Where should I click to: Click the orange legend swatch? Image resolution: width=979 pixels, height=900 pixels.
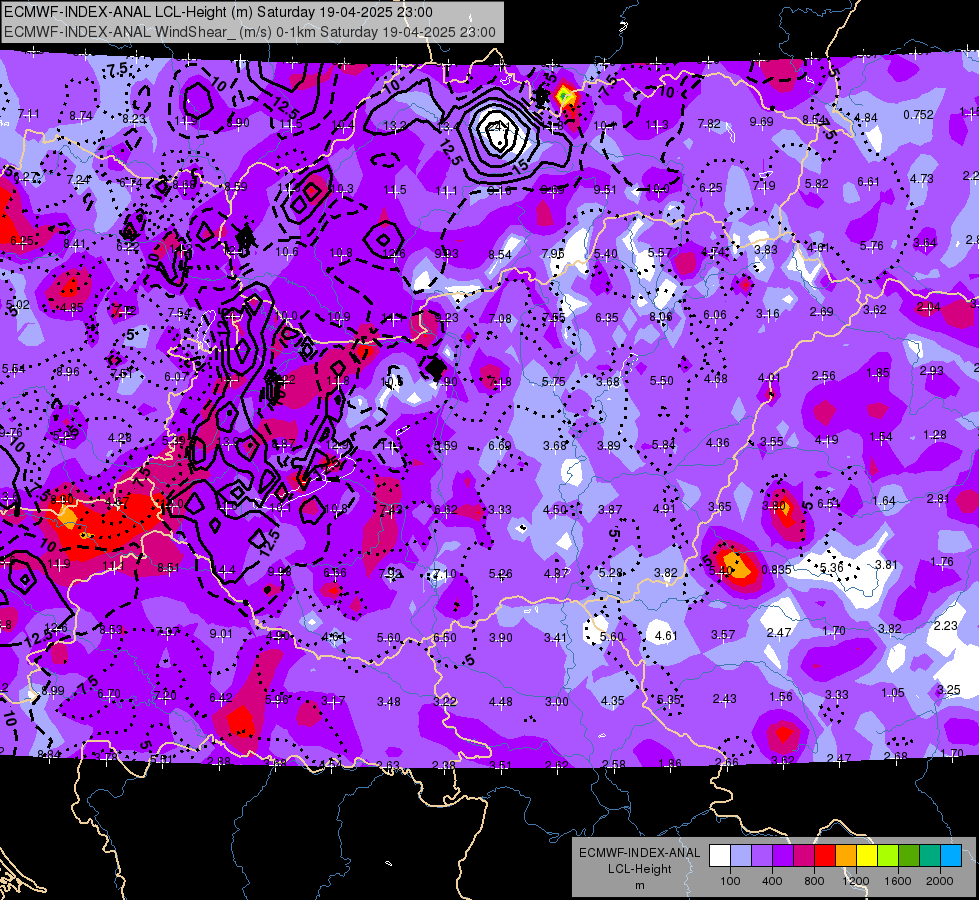click(x=846, y=856)
